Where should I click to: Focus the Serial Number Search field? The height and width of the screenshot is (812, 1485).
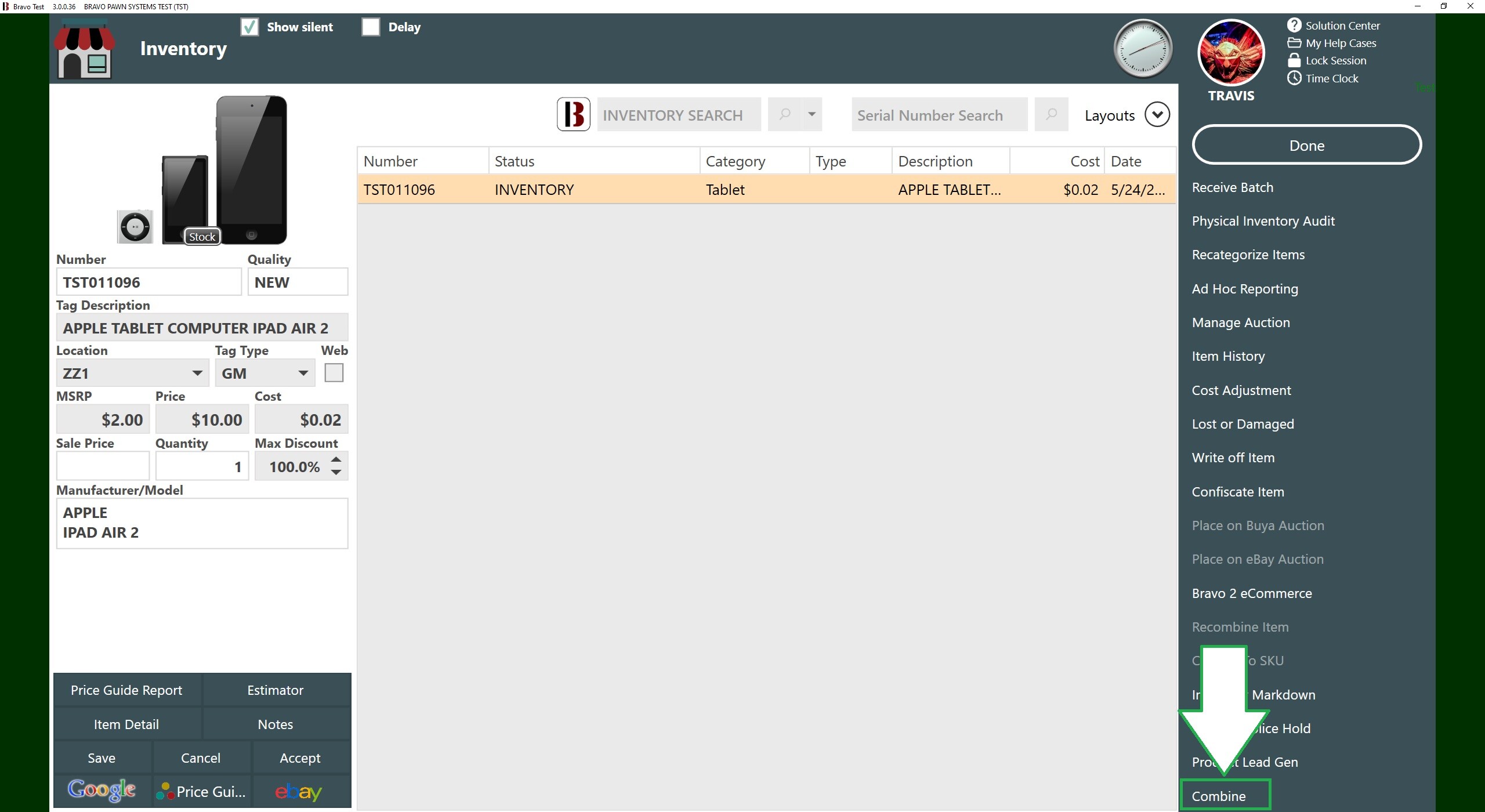939,115
